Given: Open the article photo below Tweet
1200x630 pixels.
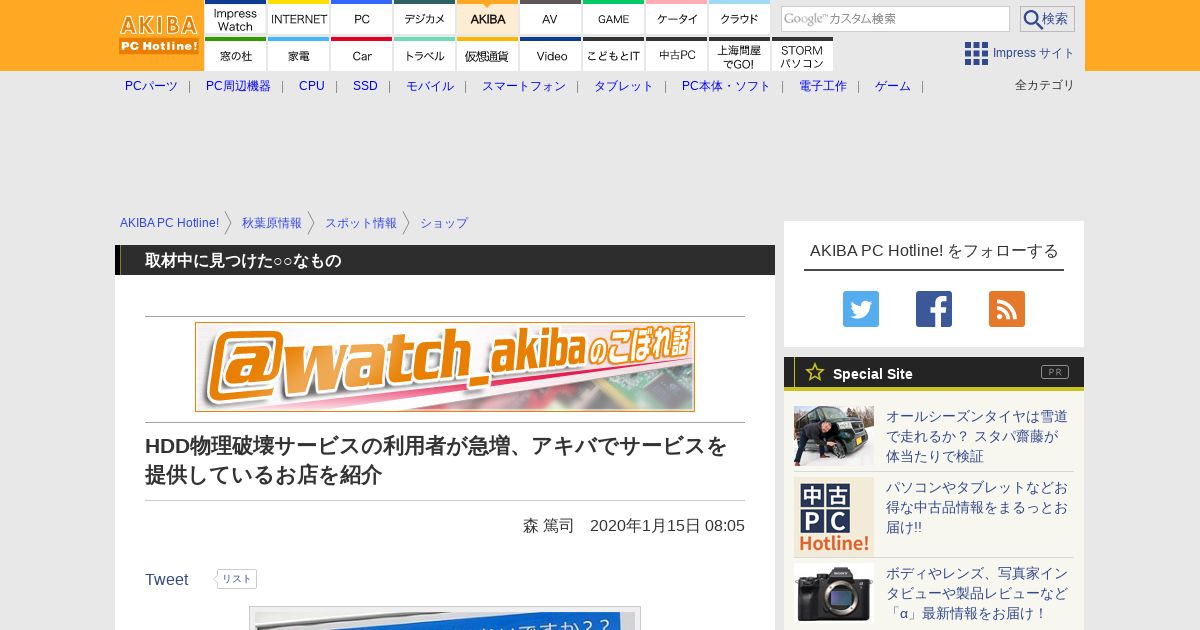Looking at the screenshot, I should (x=445, y=618).
